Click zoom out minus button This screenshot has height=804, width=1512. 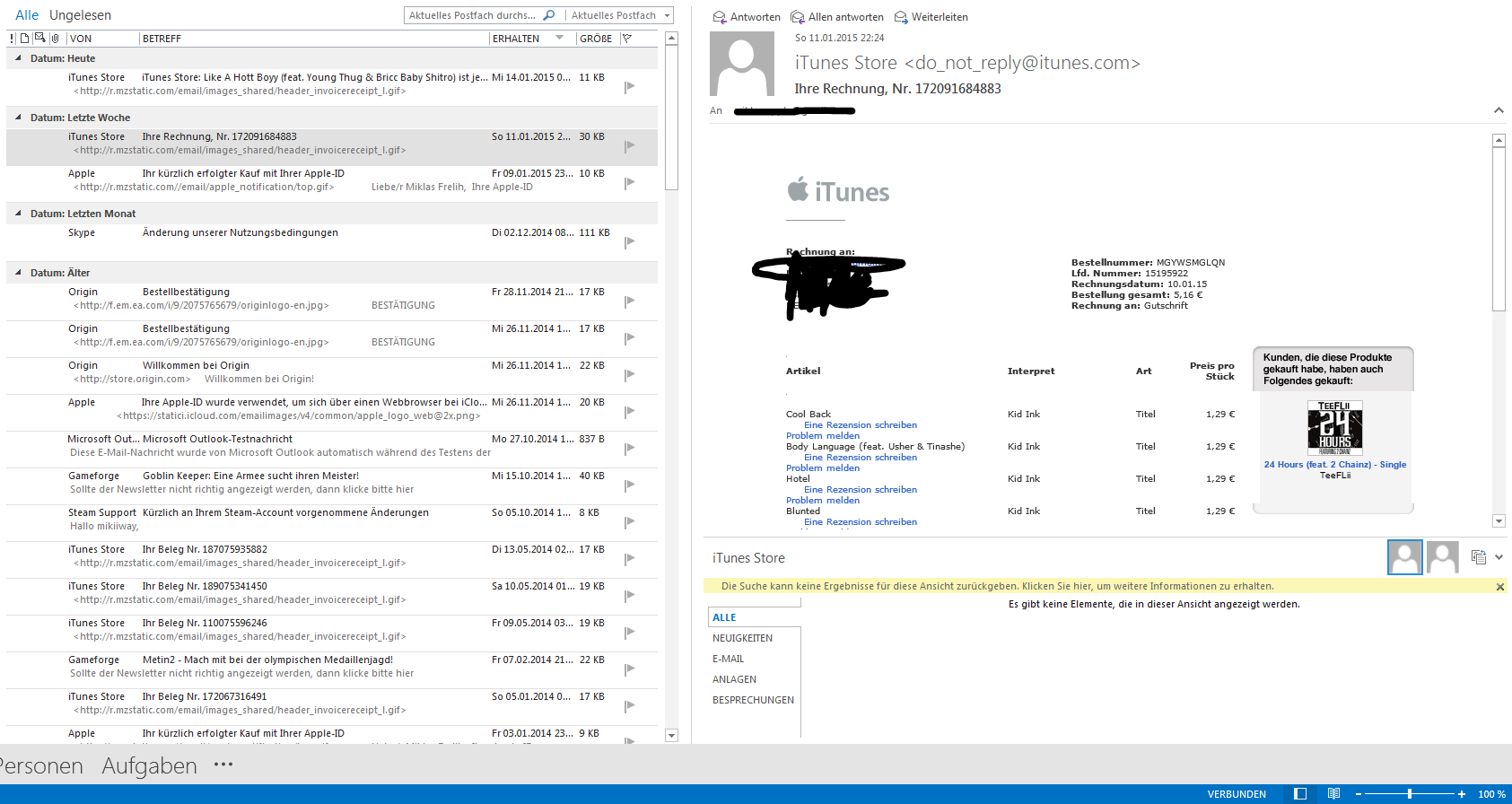[x=1359, y=794]
